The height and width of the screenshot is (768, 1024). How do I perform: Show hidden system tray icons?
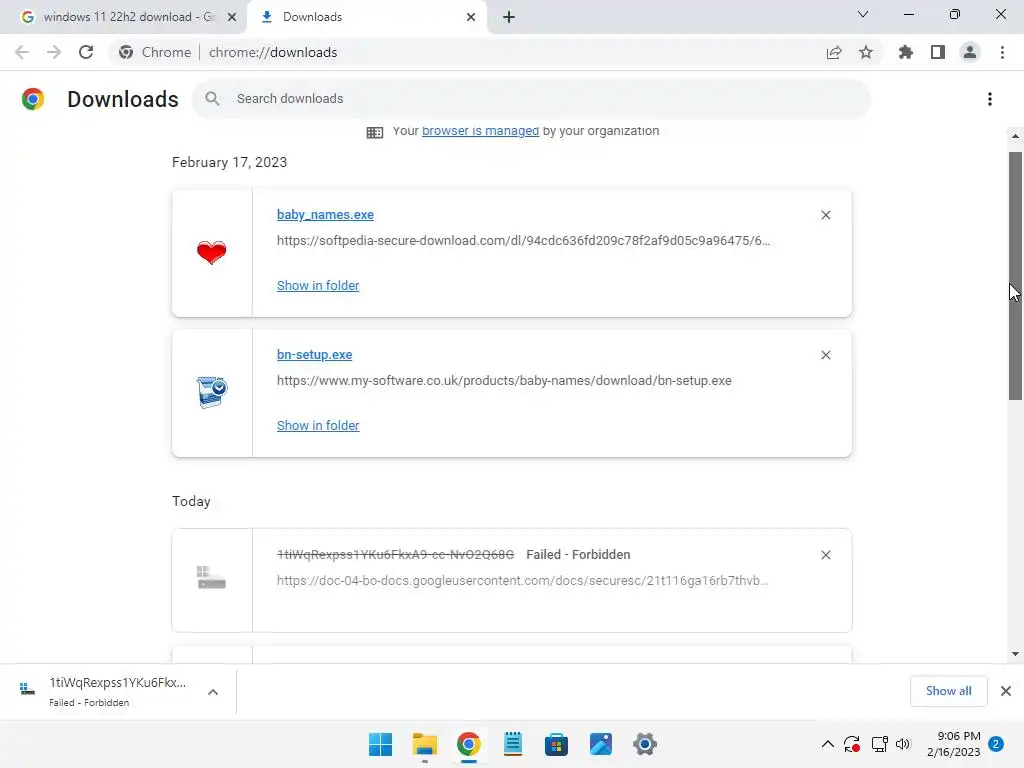827,744
